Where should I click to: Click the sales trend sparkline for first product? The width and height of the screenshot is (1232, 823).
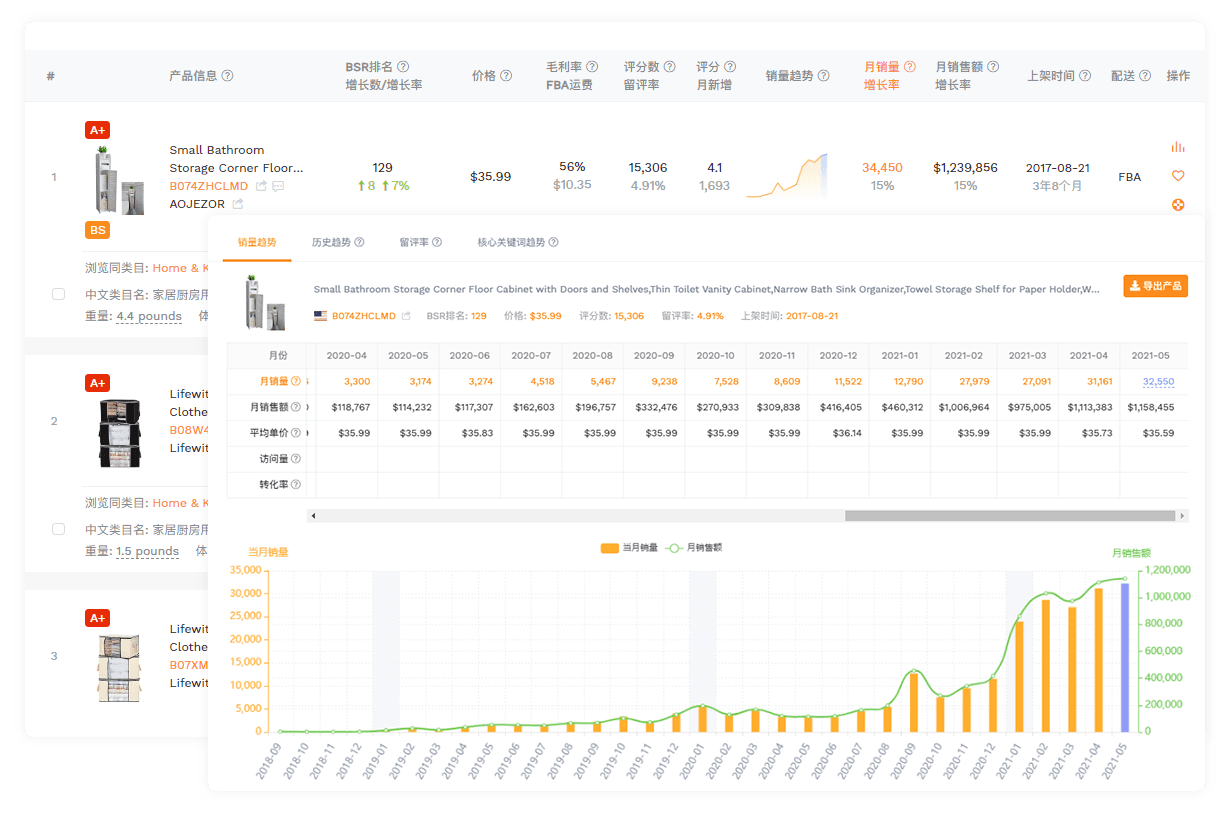point(786,176)
